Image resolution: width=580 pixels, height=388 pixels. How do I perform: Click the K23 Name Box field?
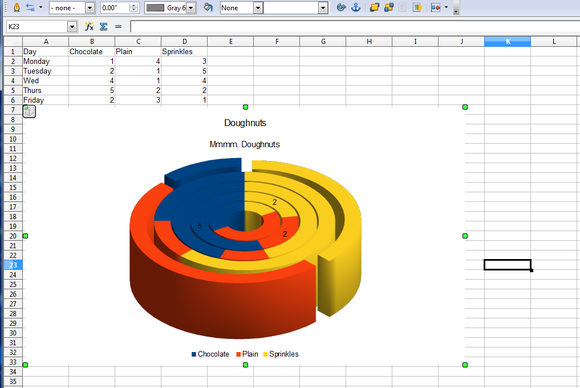[x=37, y=27]
